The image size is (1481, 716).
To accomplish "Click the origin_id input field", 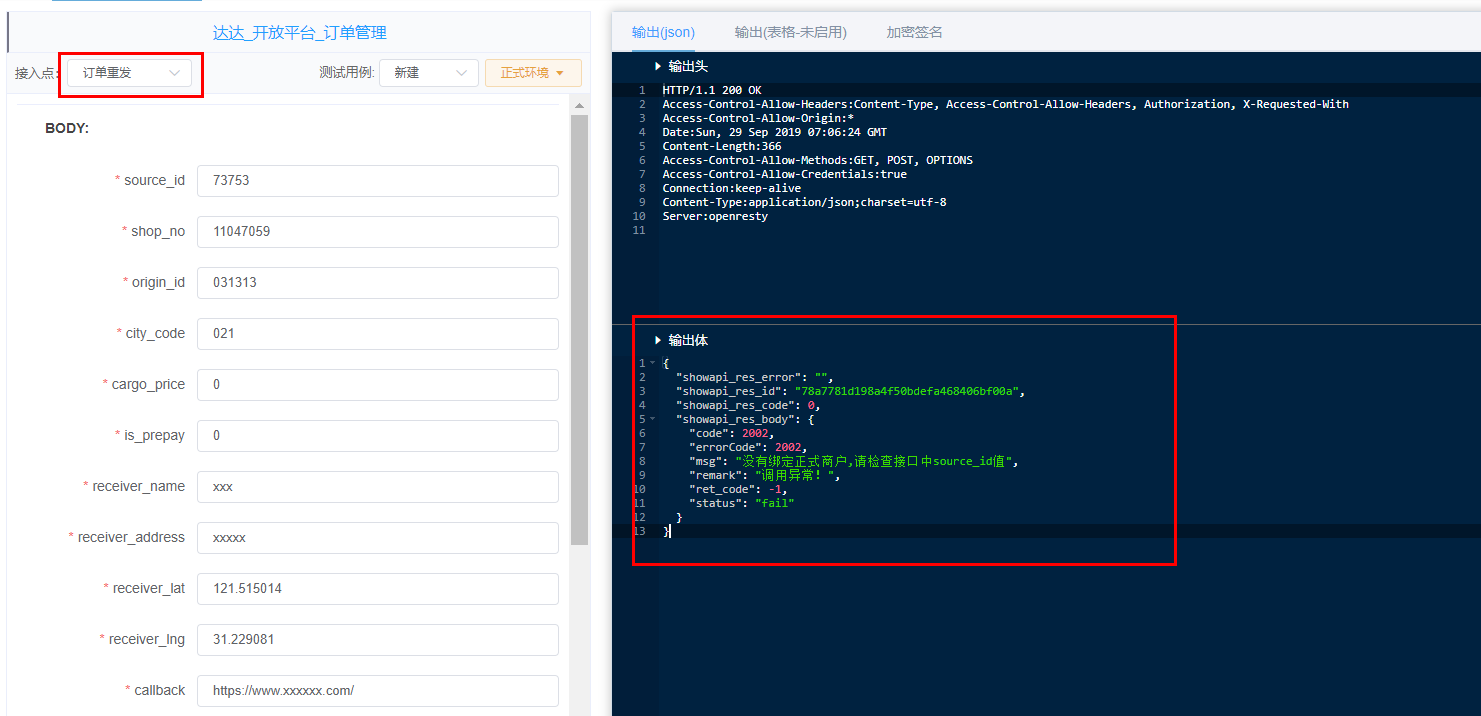I will click(378, 283).
